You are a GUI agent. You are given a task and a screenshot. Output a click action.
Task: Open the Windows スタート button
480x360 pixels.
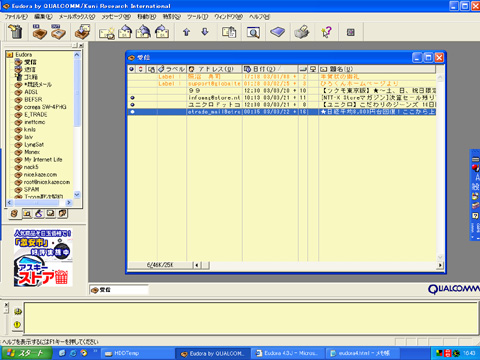click(26, 353)
